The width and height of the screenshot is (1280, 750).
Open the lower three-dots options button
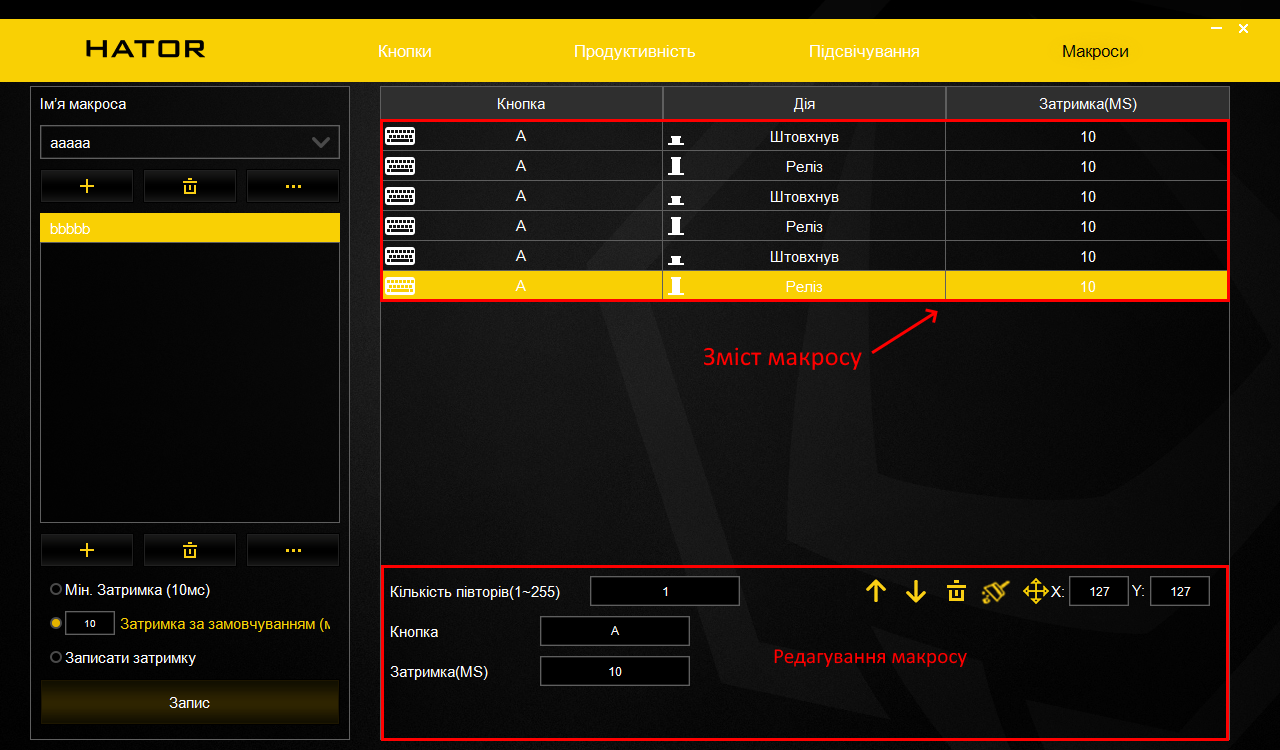[x=293, y=550]
